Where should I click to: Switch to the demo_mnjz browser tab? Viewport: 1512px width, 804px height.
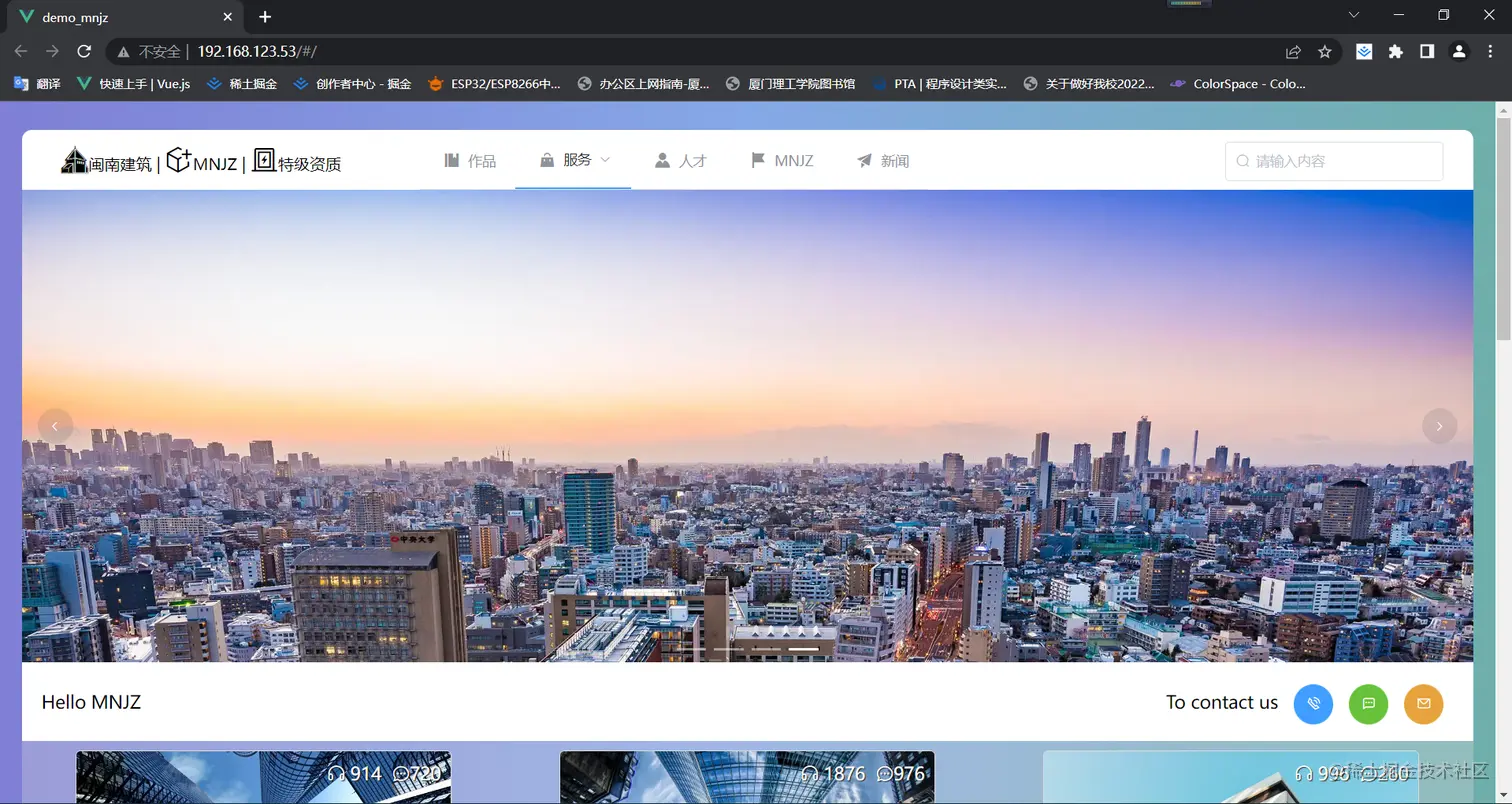(124, 17)
